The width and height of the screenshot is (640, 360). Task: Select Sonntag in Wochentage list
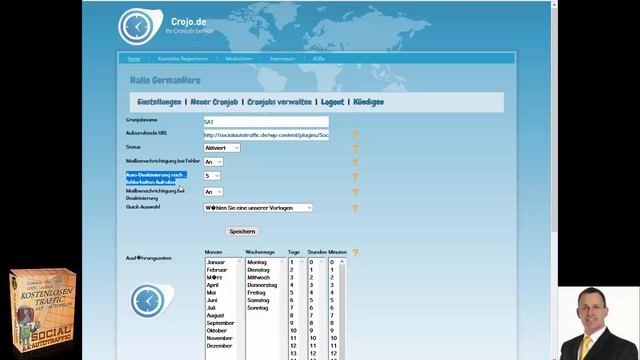(x=258, y=308)
